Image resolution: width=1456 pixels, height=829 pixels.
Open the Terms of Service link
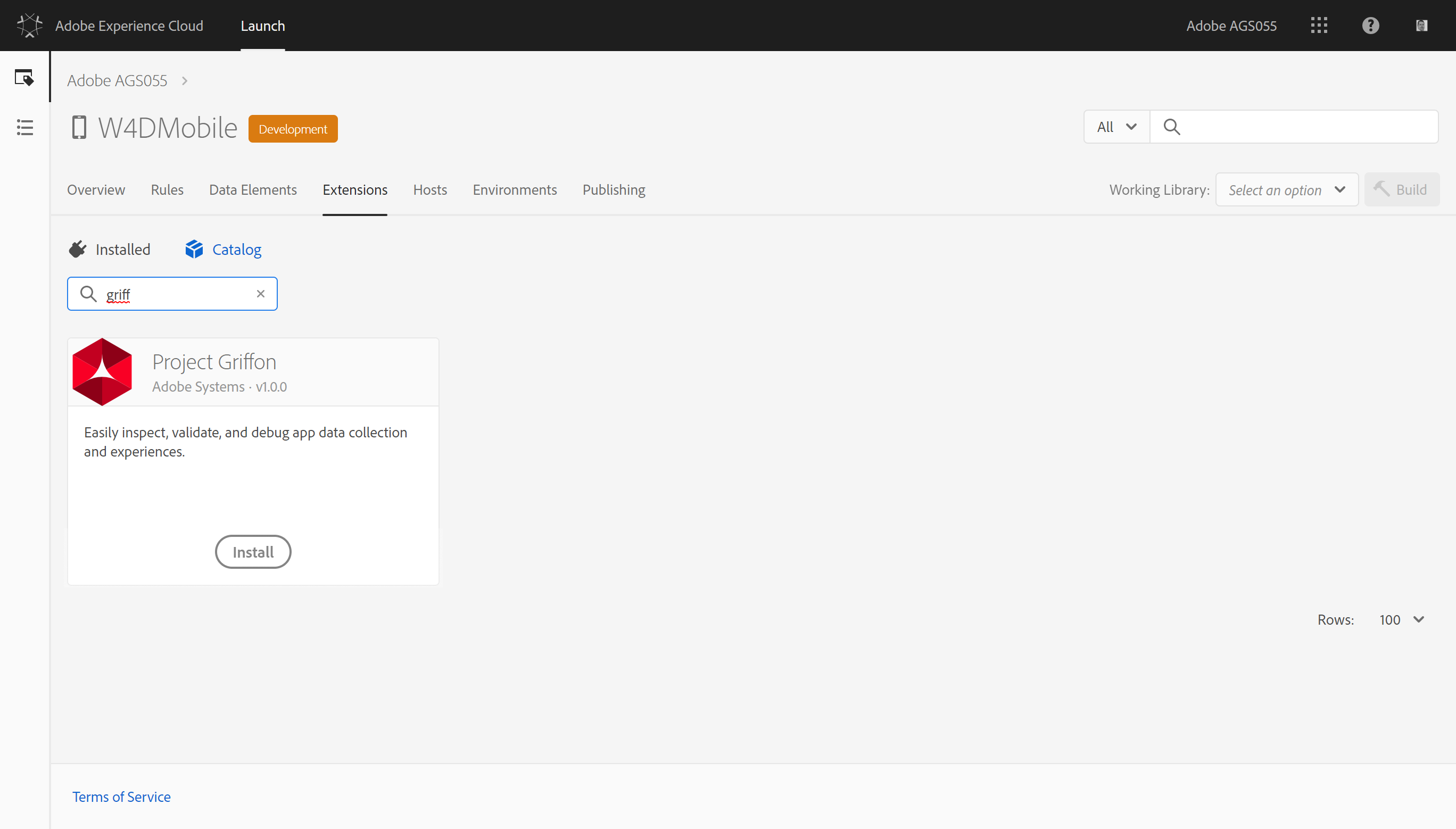pyautogui.click(x=121, y=797)
